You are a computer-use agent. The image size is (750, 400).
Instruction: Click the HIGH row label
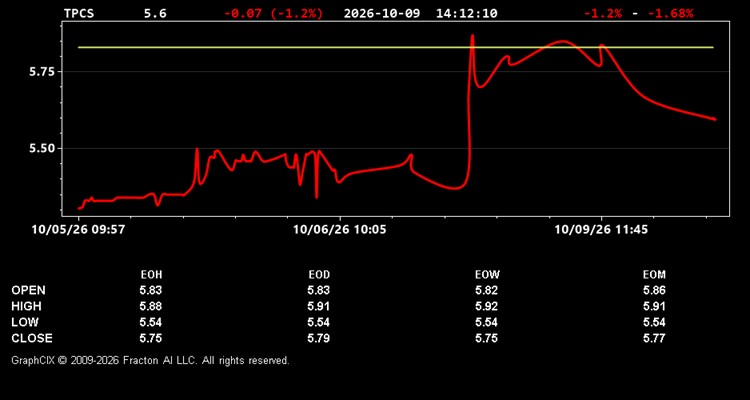26,306
